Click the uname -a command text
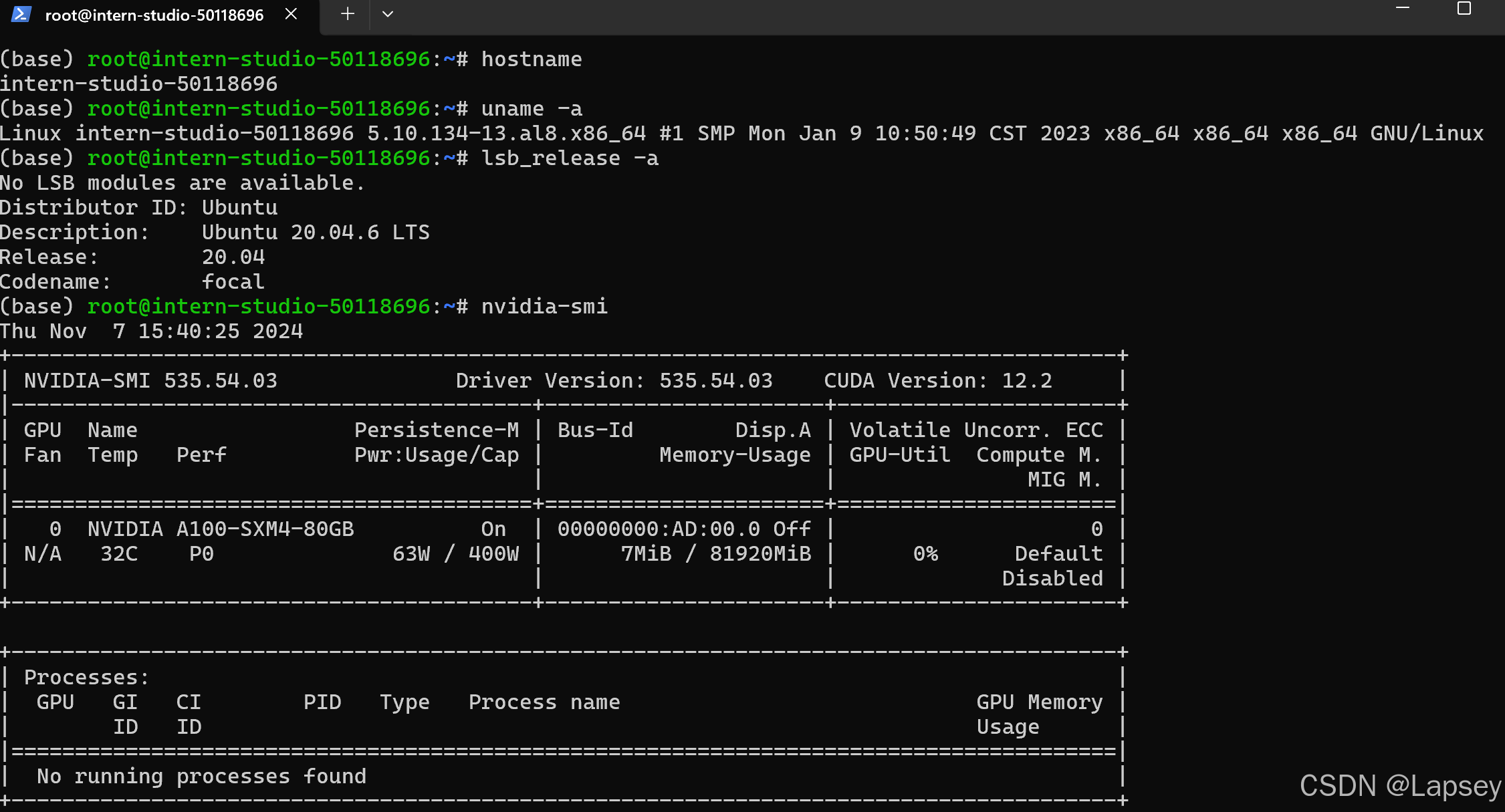The height and width of the screenshot is (812, 1505). point(532,109)
